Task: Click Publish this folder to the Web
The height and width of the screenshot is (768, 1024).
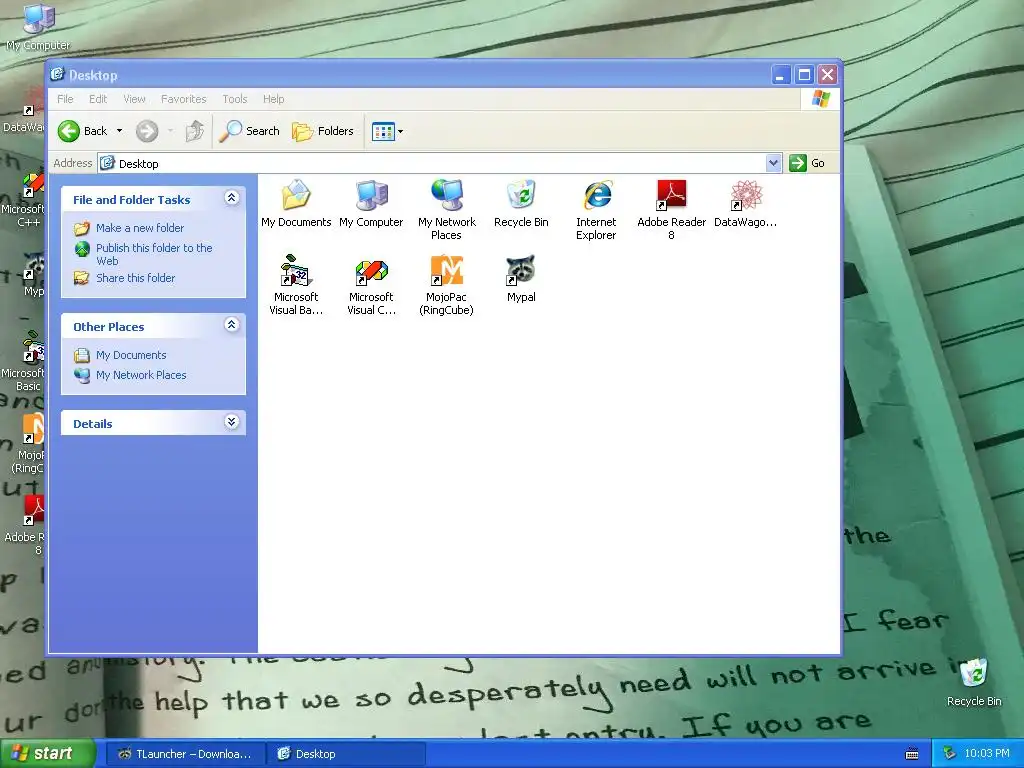Action: tap(154, 254)
